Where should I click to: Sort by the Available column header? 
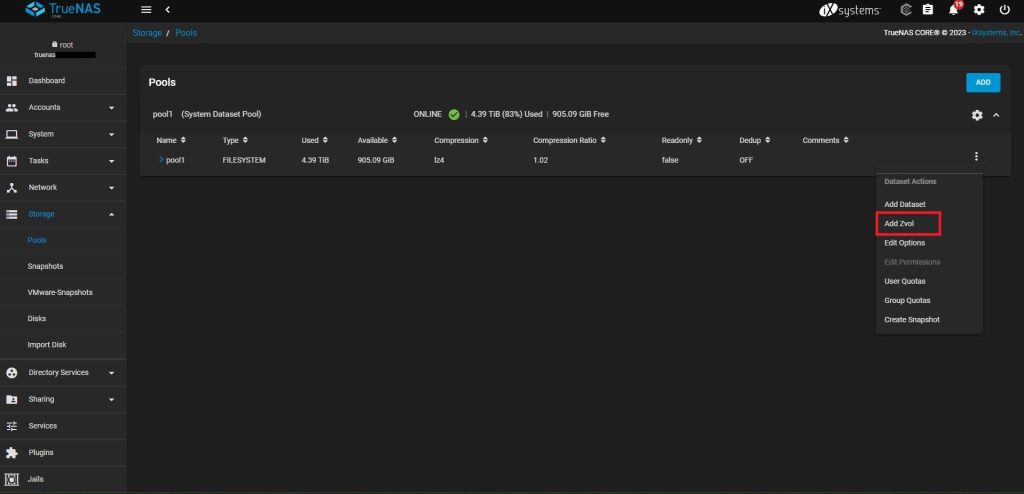(x=377, y=140)
